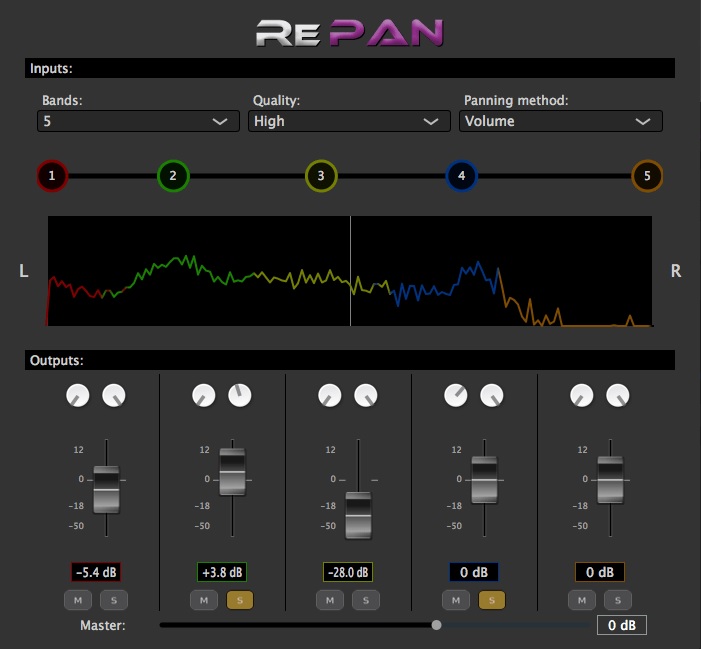Image resolution: width=701 pixels, height=649 pixels.
Task: Click the Master volume slider handle
Action: click(x=436, y=625)
